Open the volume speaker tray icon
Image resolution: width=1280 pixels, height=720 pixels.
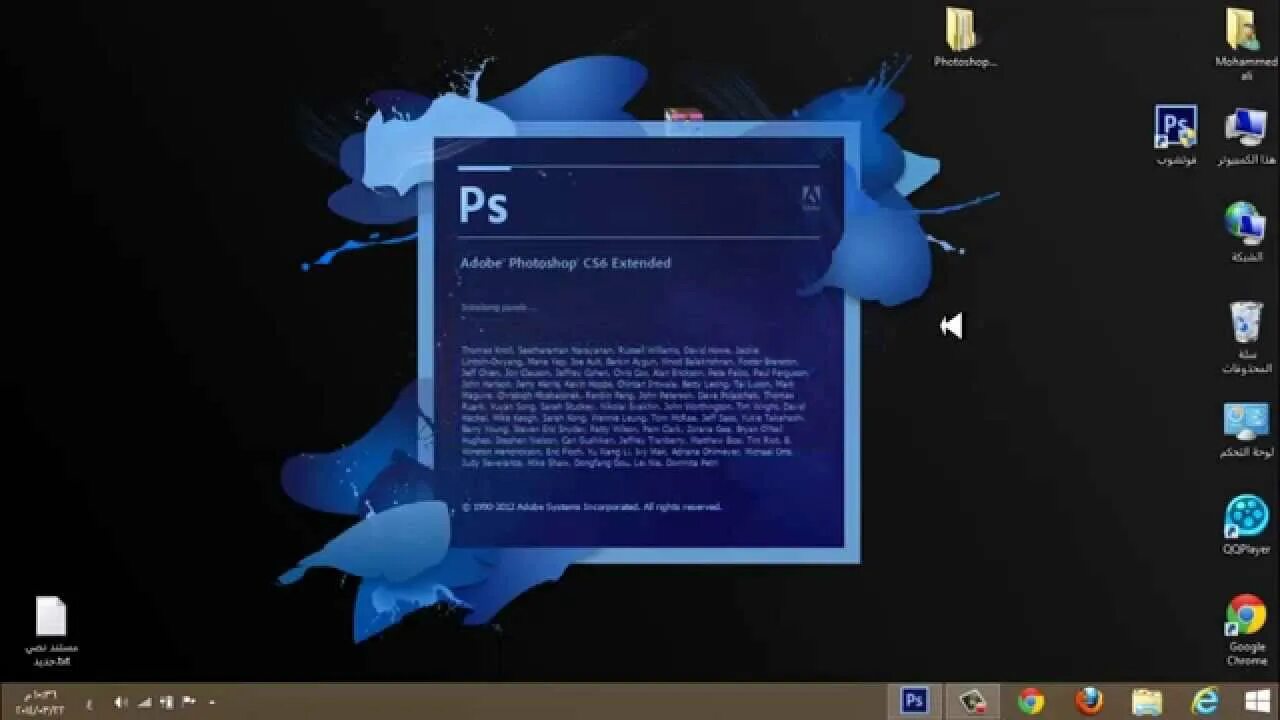coord(121,702)
